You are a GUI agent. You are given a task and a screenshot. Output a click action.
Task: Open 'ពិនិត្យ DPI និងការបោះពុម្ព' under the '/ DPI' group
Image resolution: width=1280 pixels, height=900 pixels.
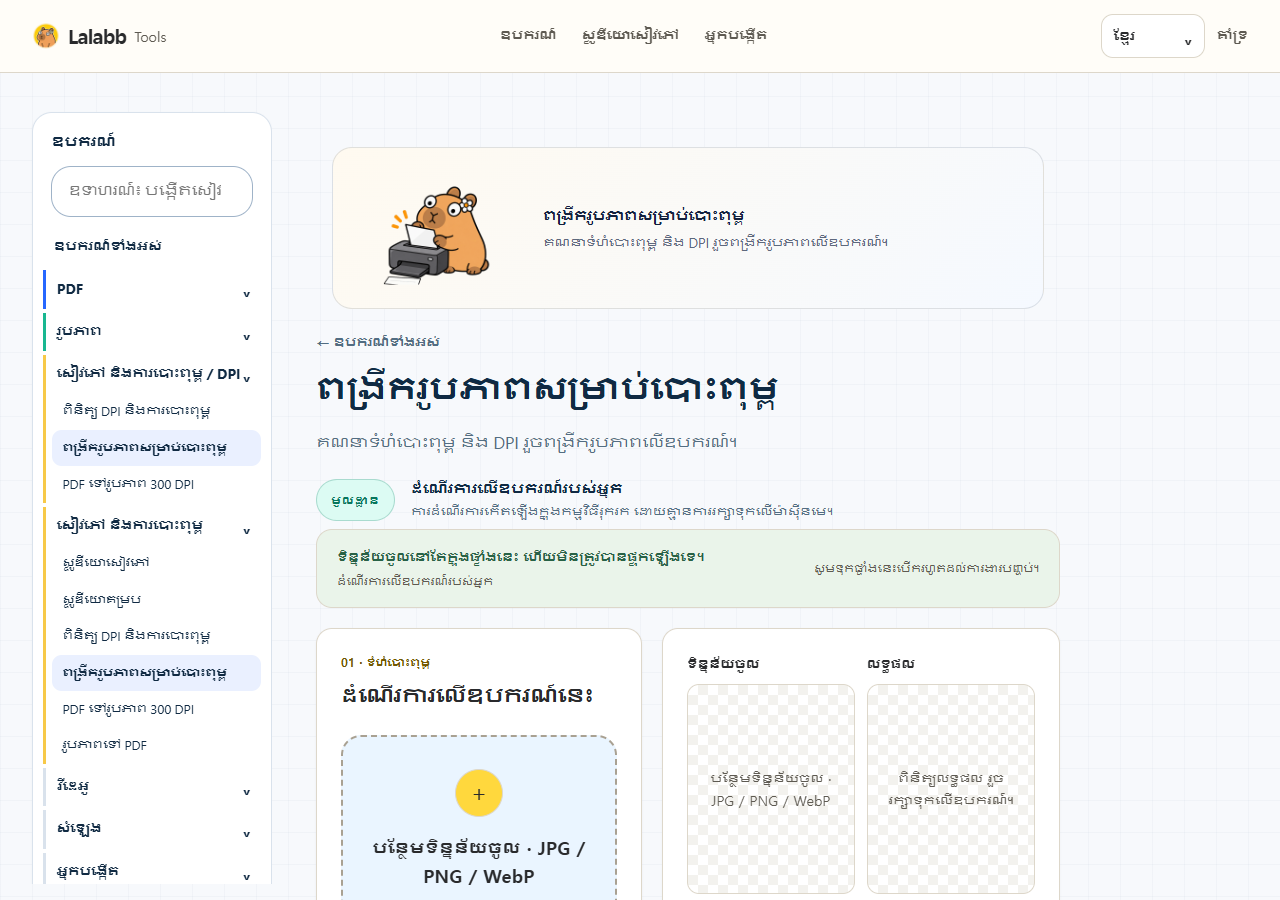click(156, 411)
